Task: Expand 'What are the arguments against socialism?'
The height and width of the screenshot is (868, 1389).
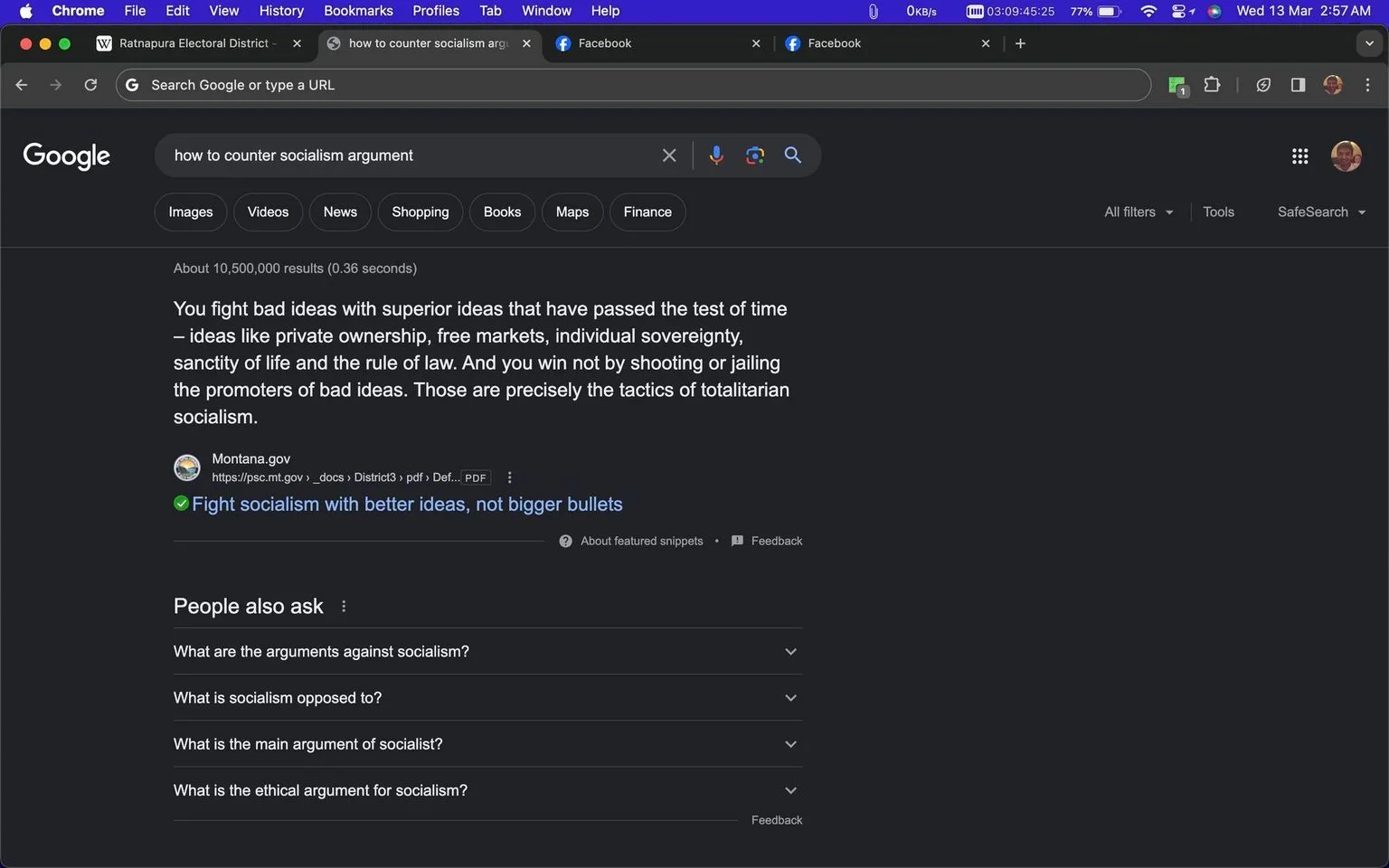Action: [487, 652]
